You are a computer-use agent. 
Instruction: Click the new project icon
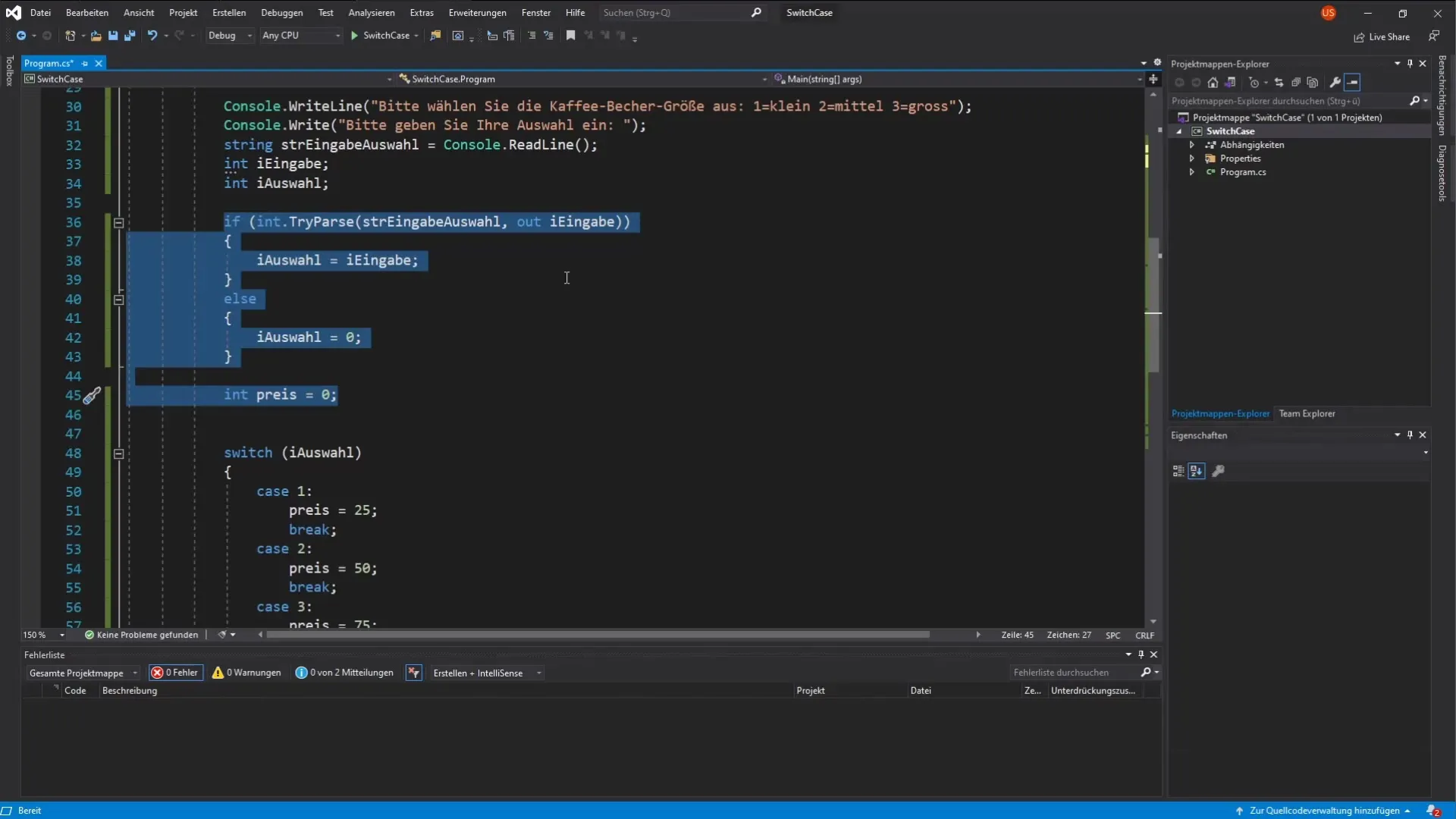pos(70,36)
